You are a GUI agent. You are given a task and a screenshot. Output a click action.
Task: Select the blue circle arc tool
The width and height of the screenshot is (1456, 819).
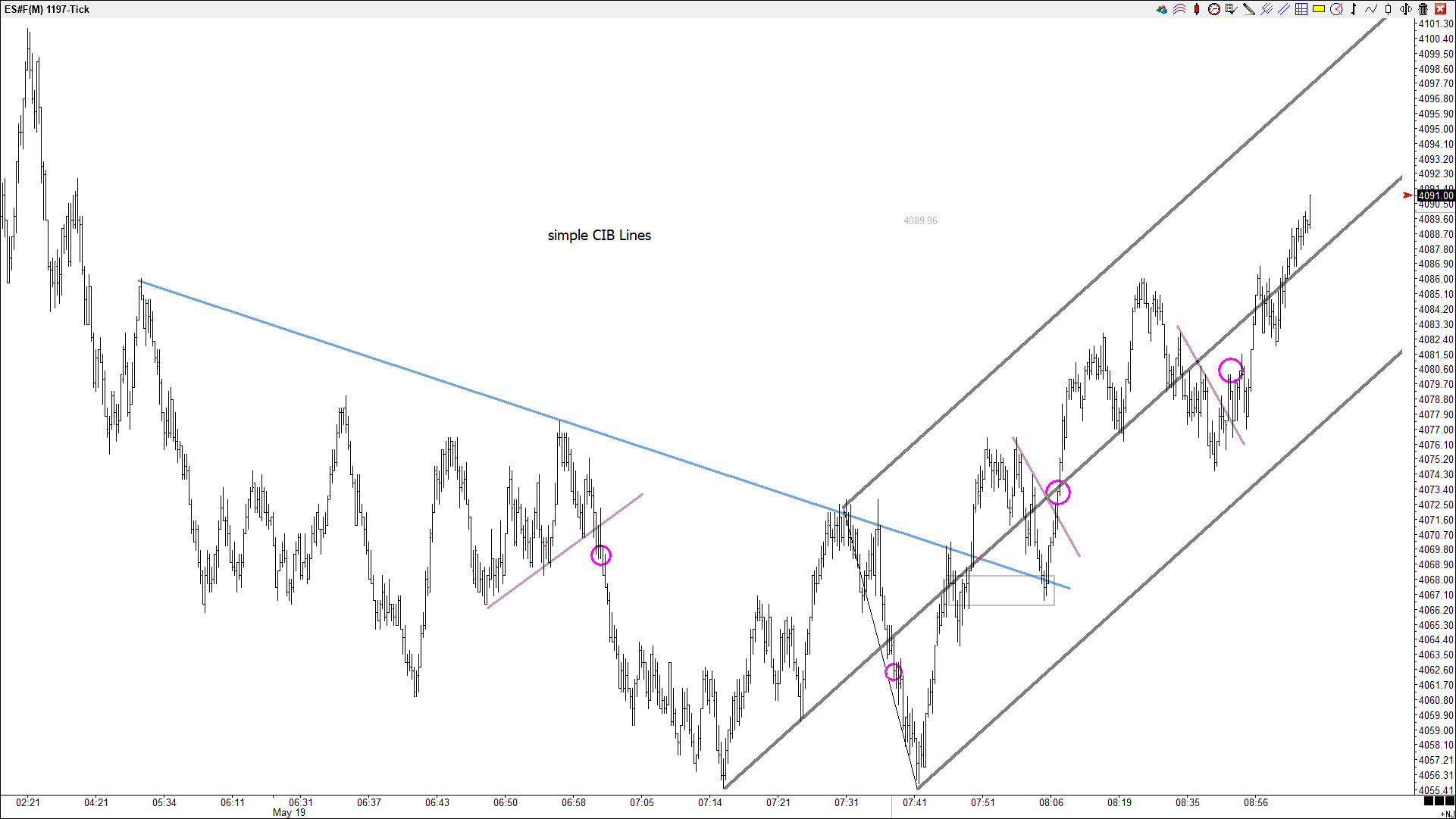tap(1336, 9)
